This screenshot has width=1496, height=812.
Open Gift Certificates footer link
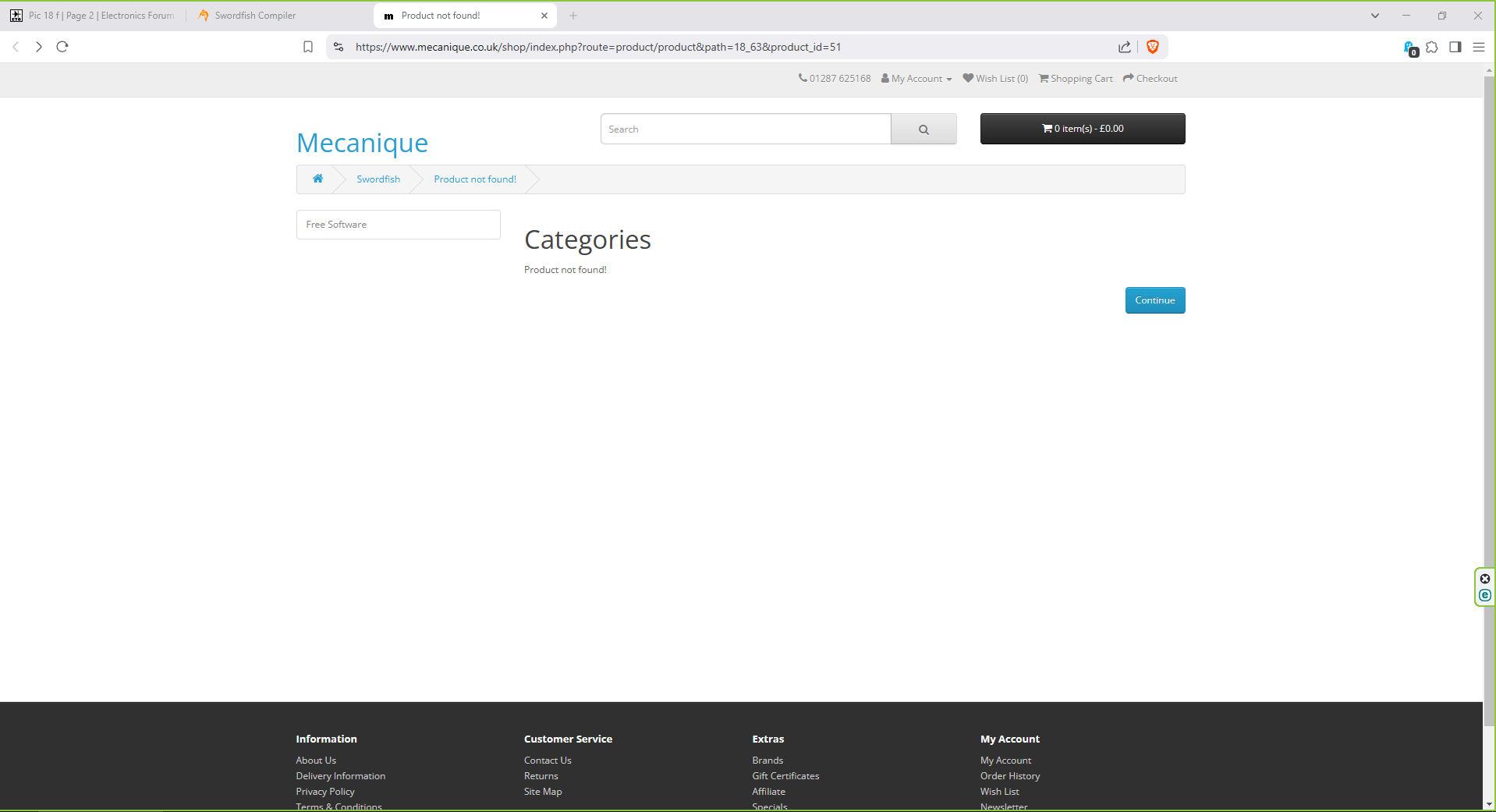[785, 776]
